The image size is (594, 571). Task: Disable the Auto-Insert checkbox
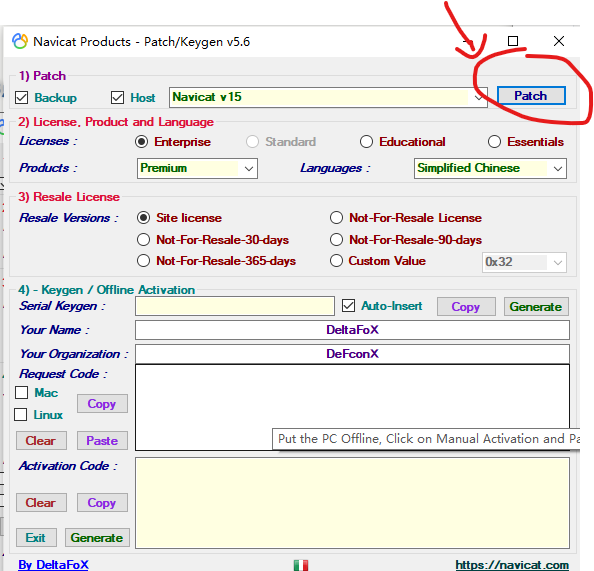pos(348,305)
